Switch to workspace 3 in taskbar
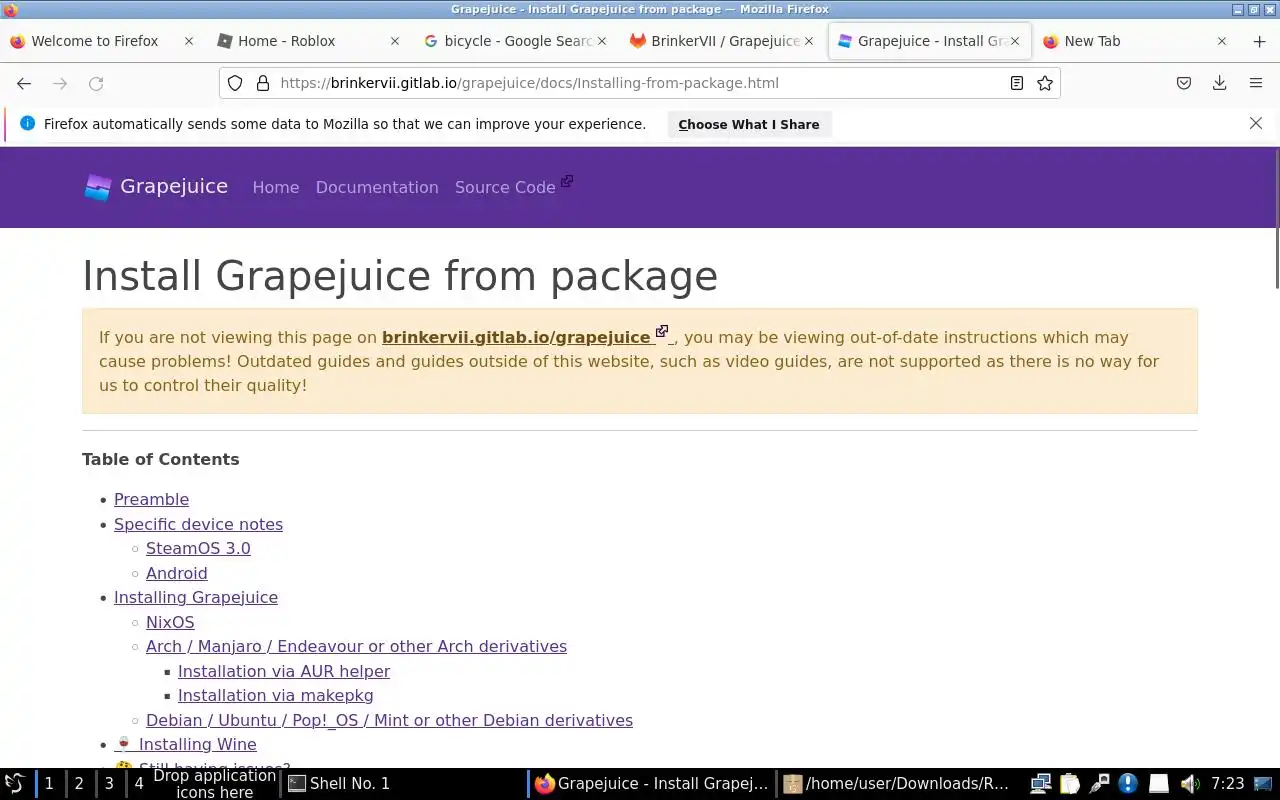Viewport: 1280px width, 800px height. [109, 783]
